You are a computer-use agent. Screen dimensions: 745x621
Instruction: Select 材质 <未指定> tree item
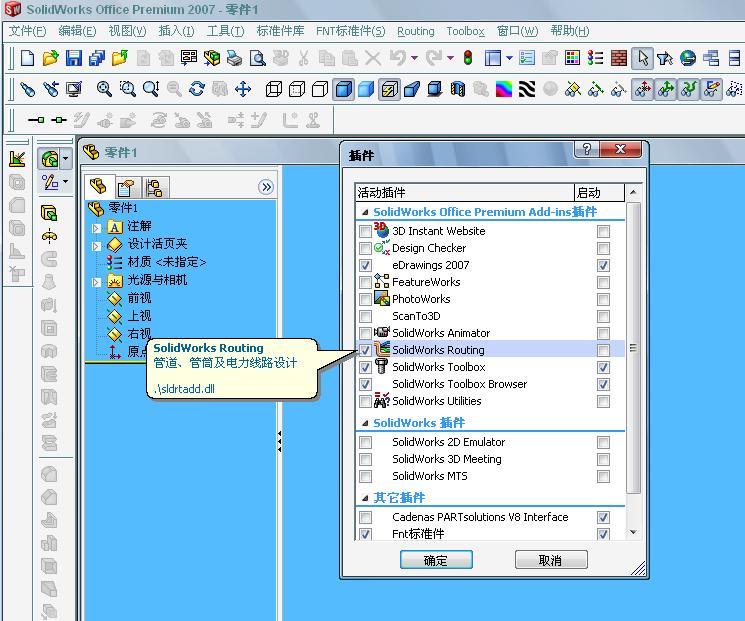coord(166,262)
